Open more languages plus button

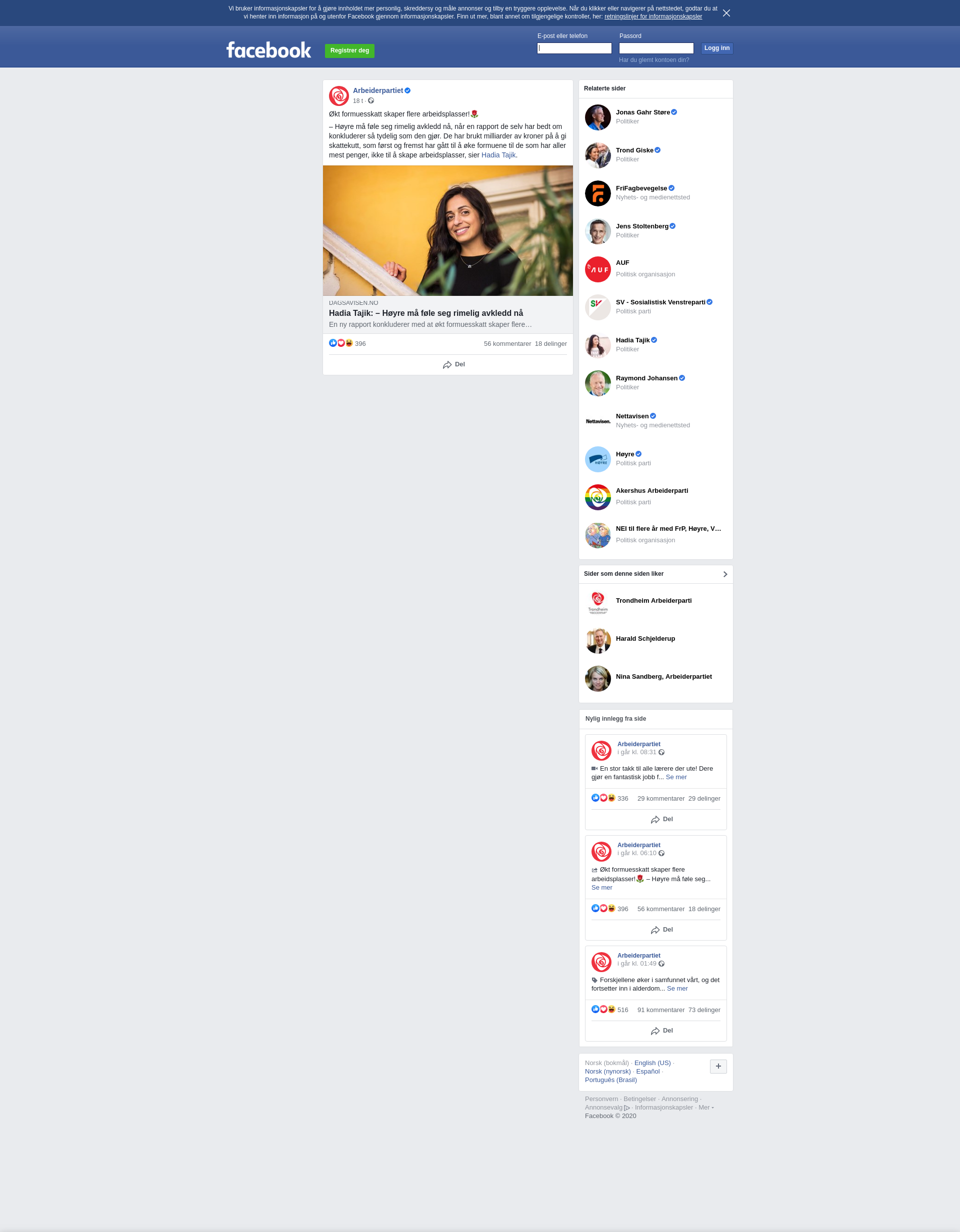(x=718, y=1066)
